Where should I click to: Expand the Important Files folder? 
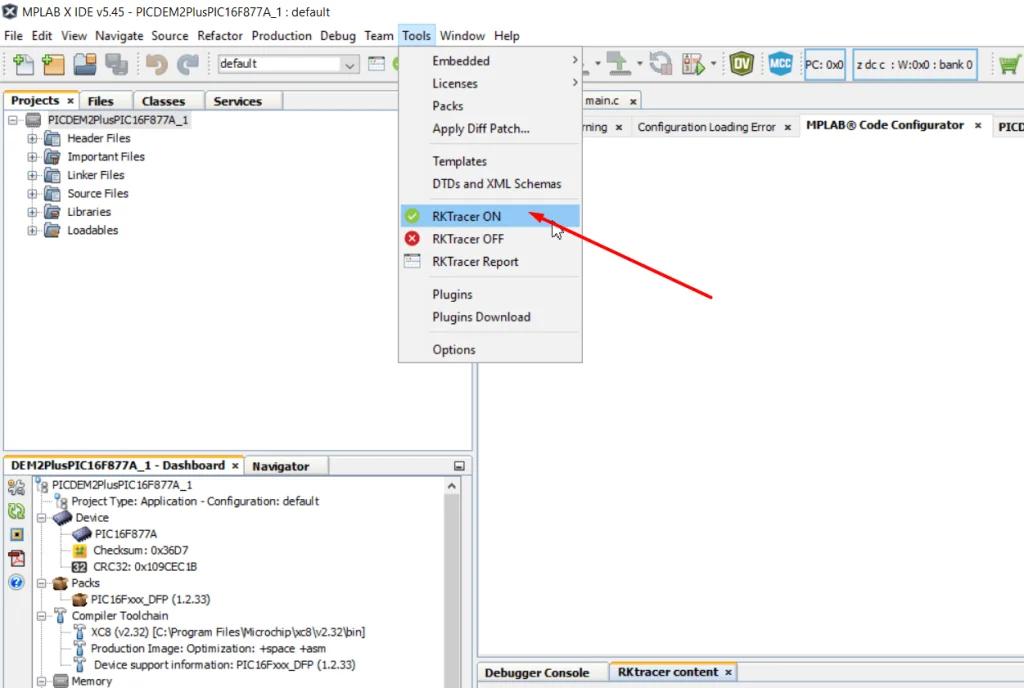[x=32, y=157]
